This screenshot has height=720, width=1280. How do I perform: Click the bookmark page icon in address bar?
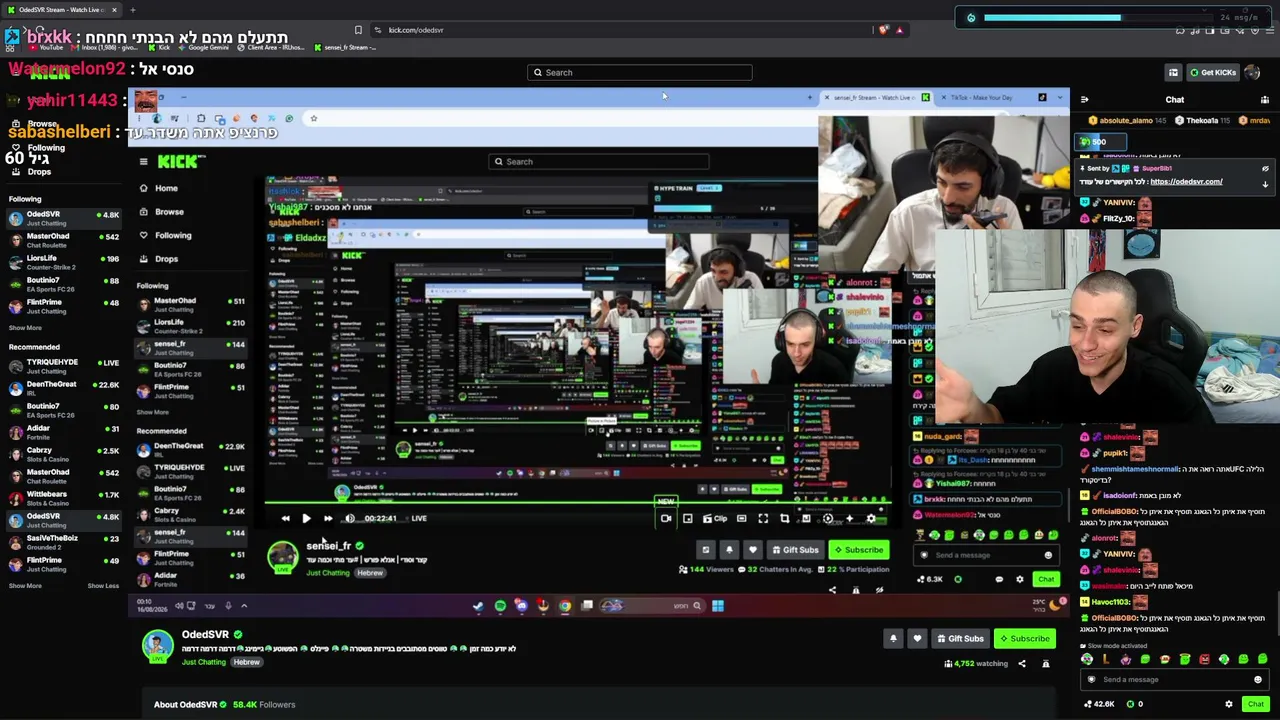[x=358, y=30]
